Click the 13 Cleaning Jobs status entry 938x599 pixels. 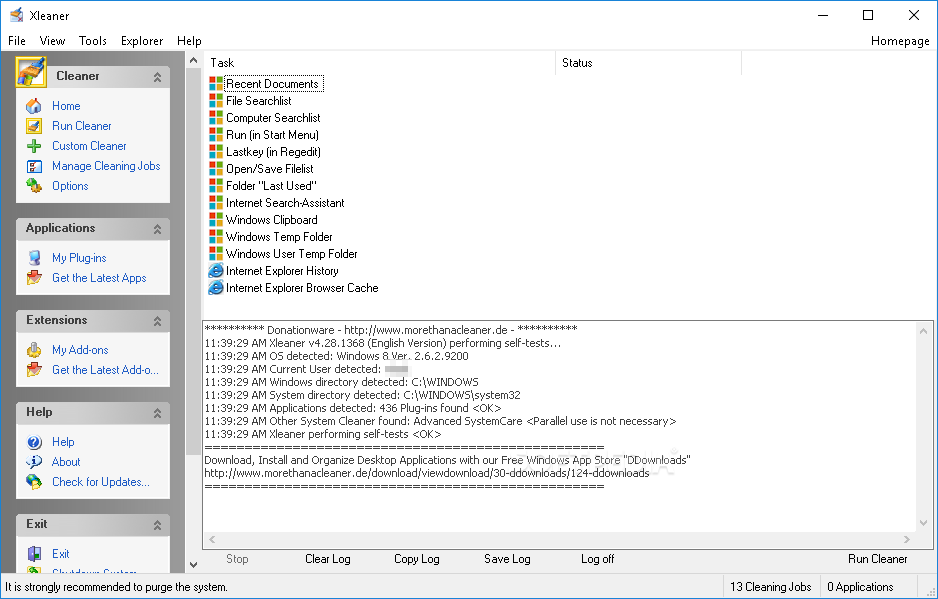coord(770,587)
